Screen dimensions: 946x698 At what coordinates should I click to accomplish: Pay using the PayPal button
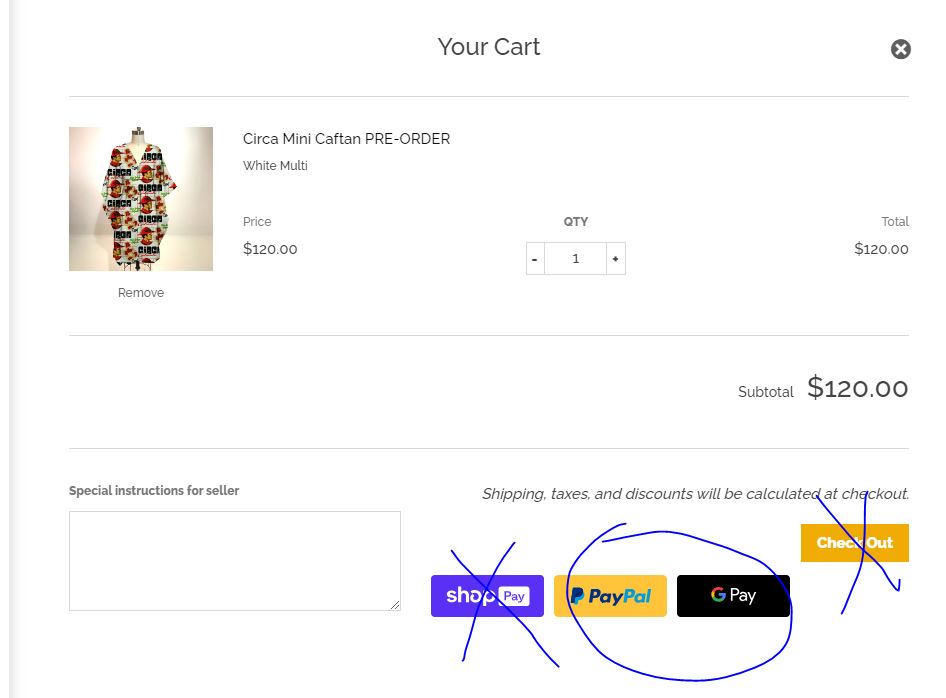pyautogui.click(x=610, y=596)
